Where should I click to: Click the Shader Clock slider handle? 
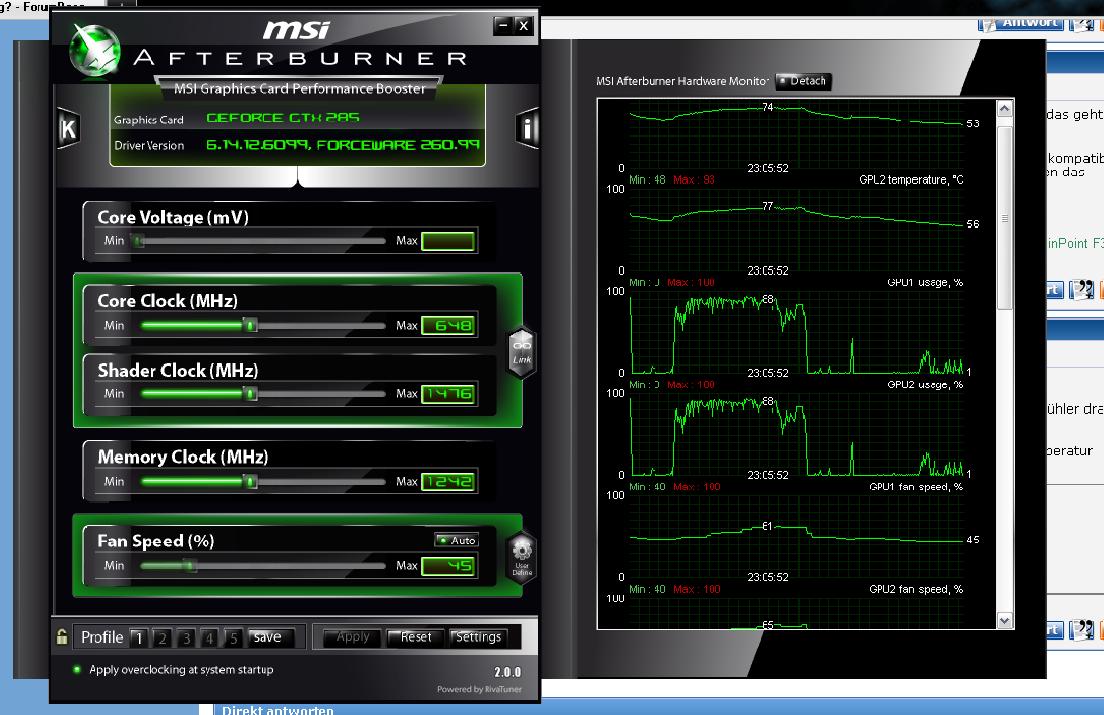pyautogui.click(x=250, y=393)
